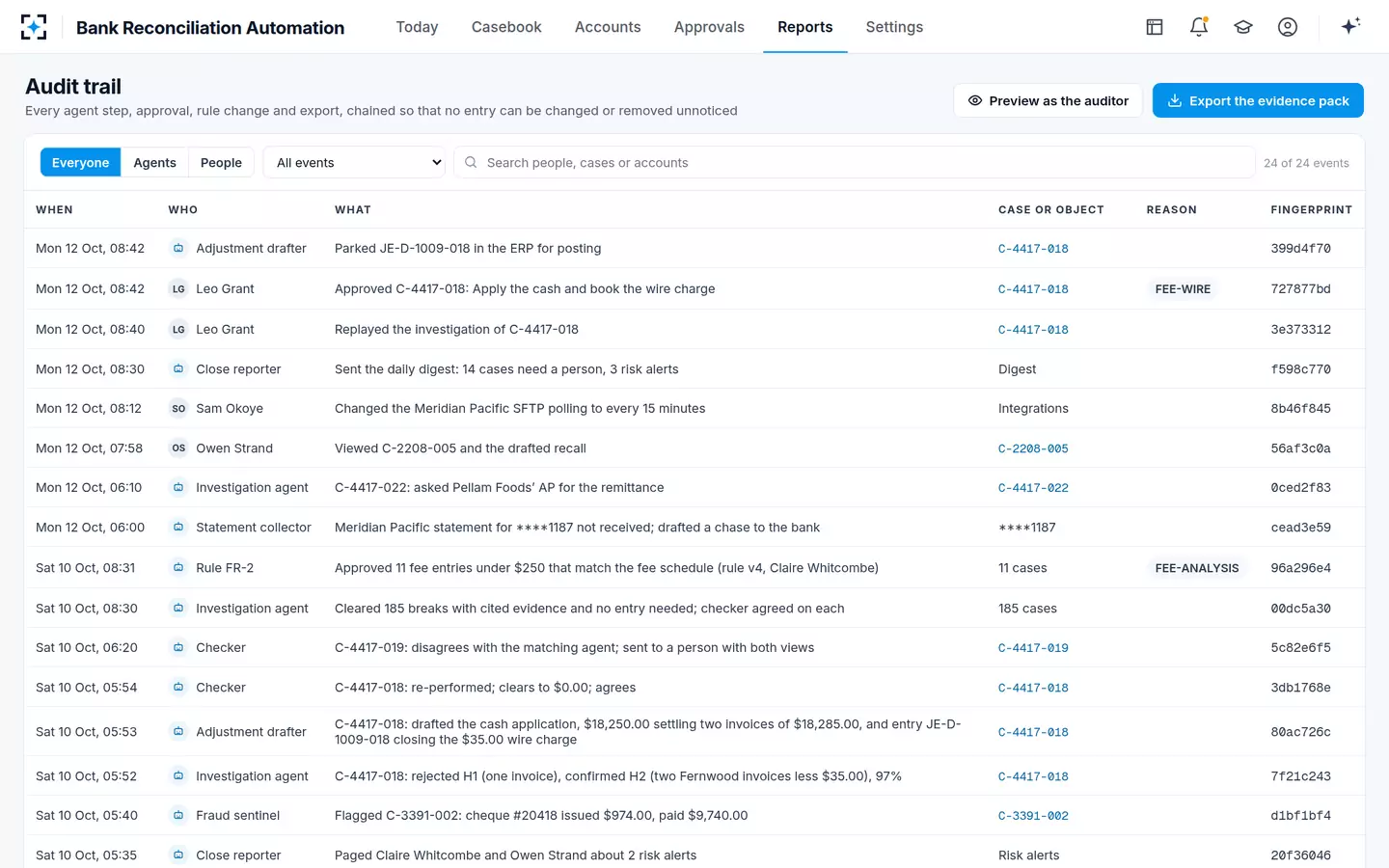Click the search magnifier icon
The height and width of the screenshot is (868, 1389).
coord(471,162)
